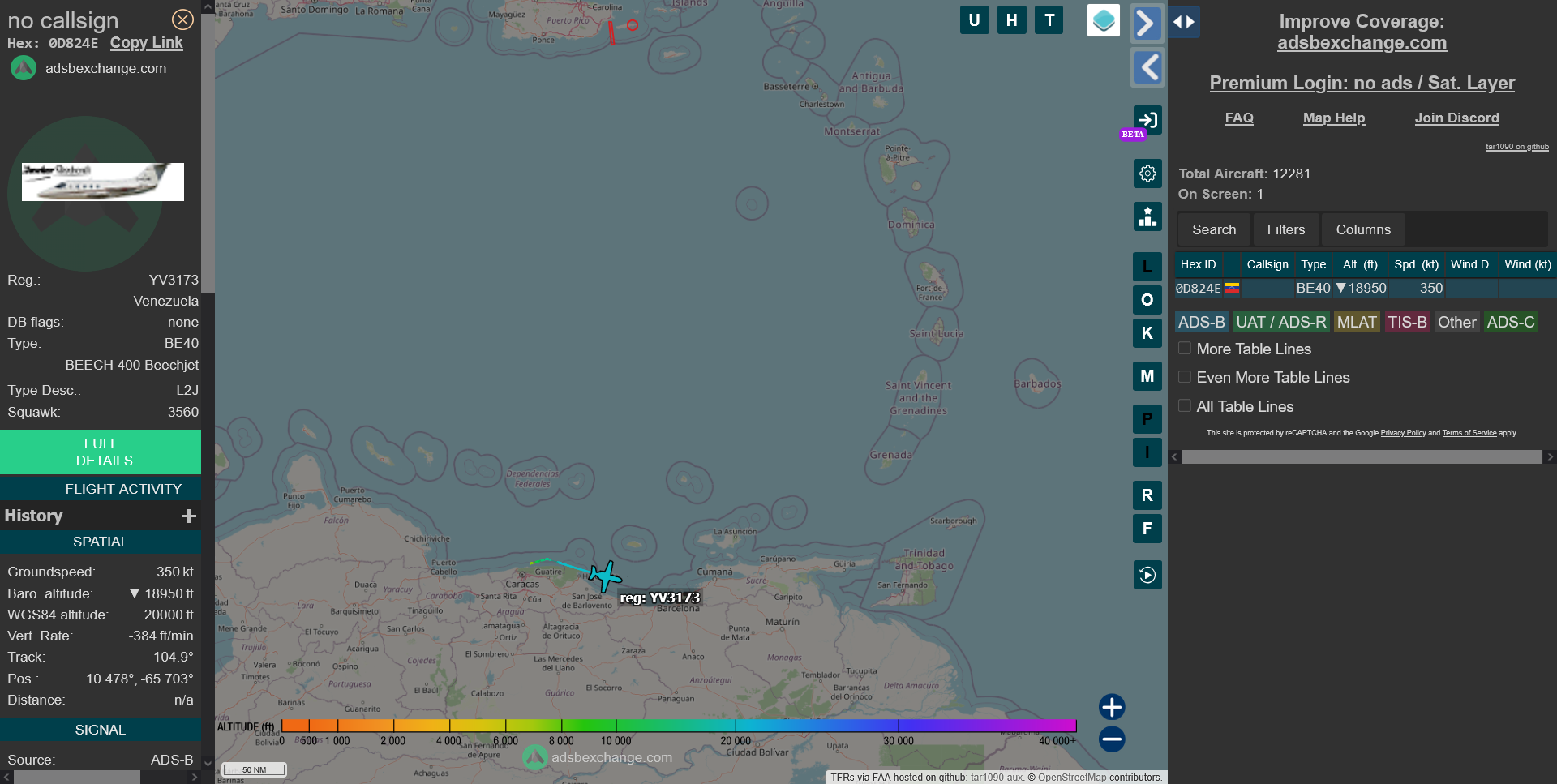This screenshot has height=784, width=1557.
Task: Expand the History section with plus
Action: click(189, 516)
